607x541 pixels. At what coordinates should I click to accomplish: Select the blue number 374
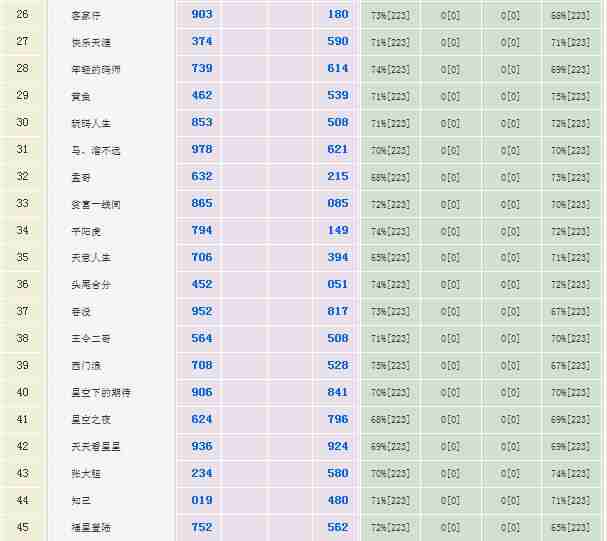(202, 42)
